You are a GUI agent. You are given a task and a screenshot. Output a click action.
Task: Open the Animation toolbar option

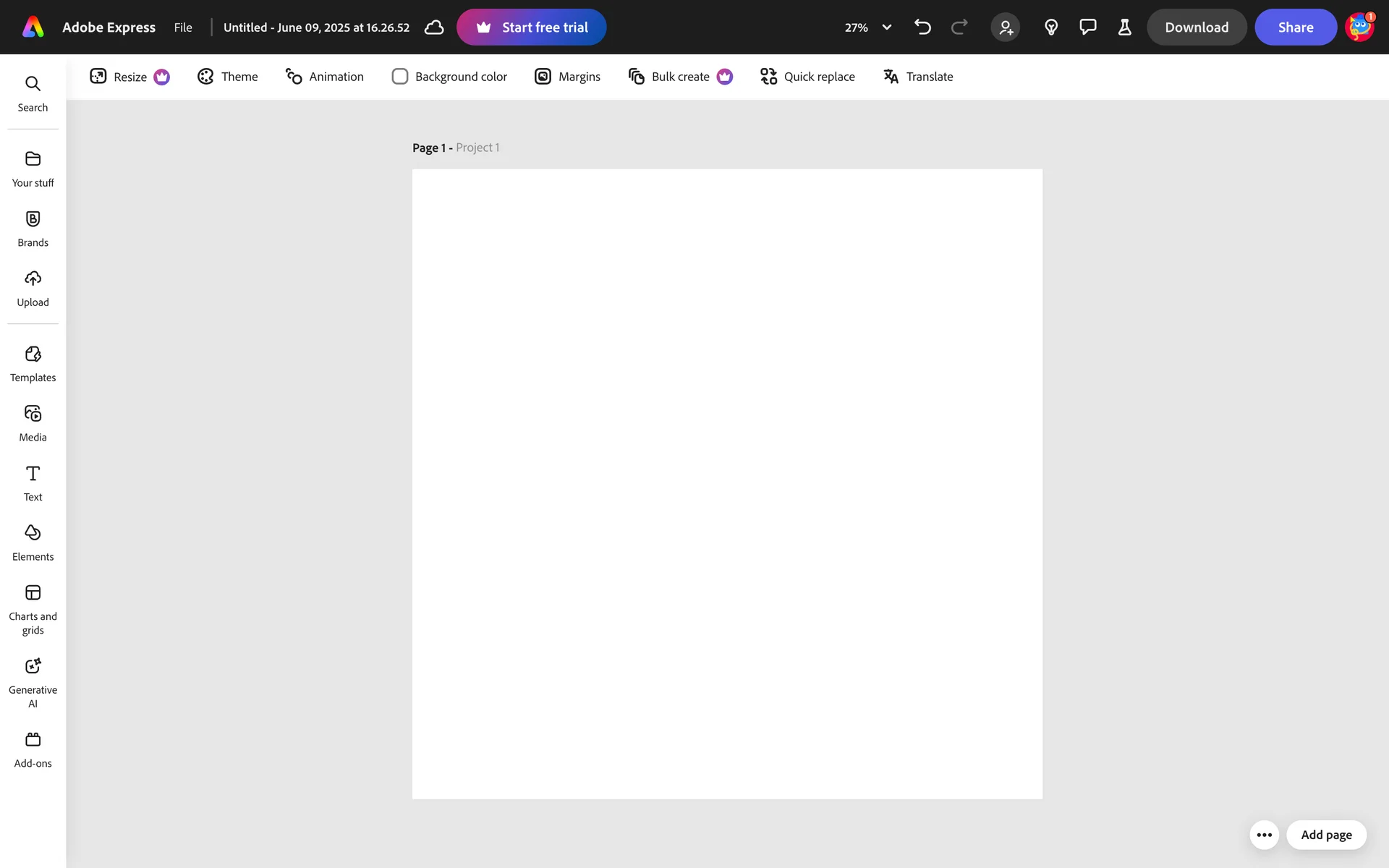coord(325,77)
